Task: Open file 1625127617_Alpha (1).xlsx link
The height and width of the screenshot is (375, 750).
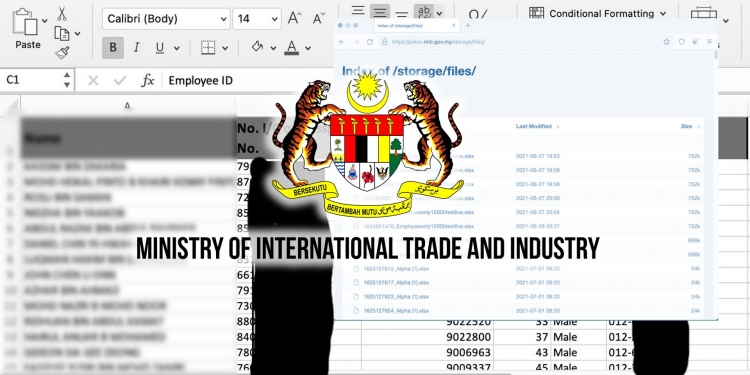Action: (x=397, y=282)
